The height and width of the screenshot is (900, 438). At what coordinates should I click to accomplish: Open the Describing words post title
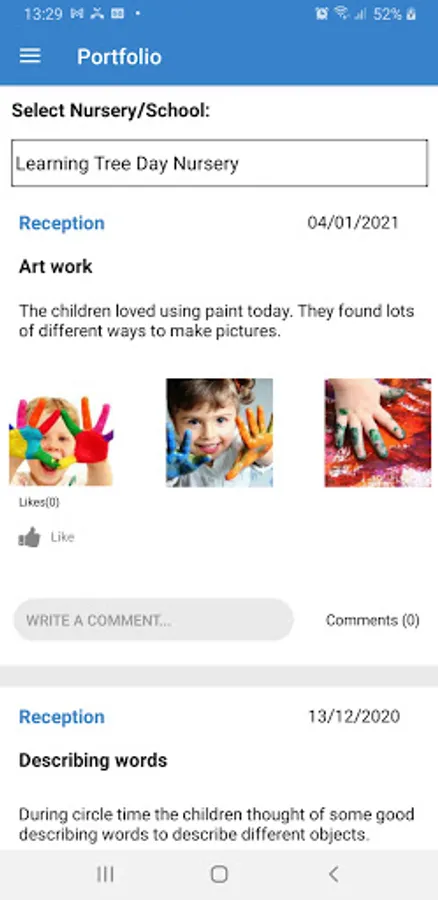click(x=93, y=760)
